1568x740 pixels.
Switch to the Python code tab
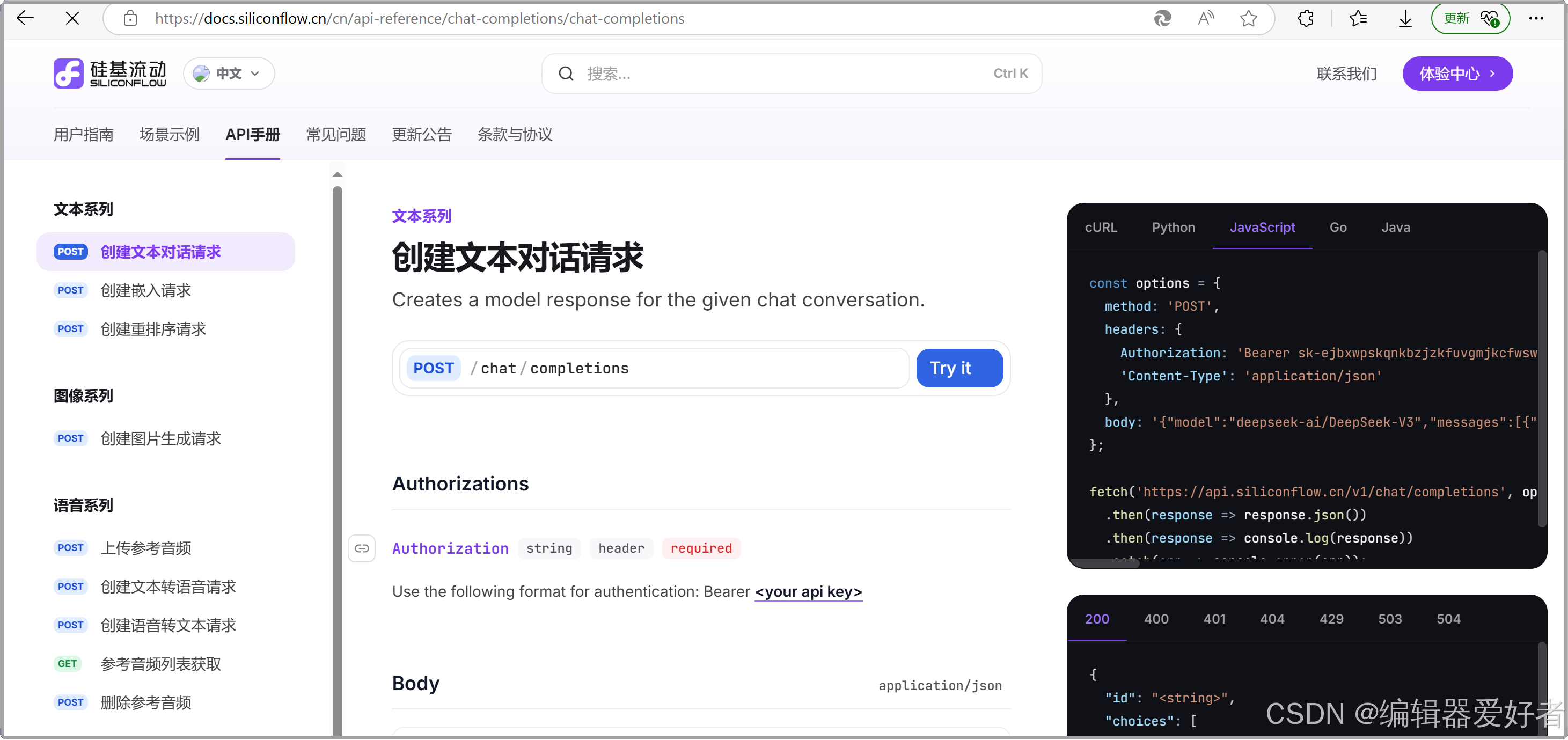click(x=1173, y=227)
